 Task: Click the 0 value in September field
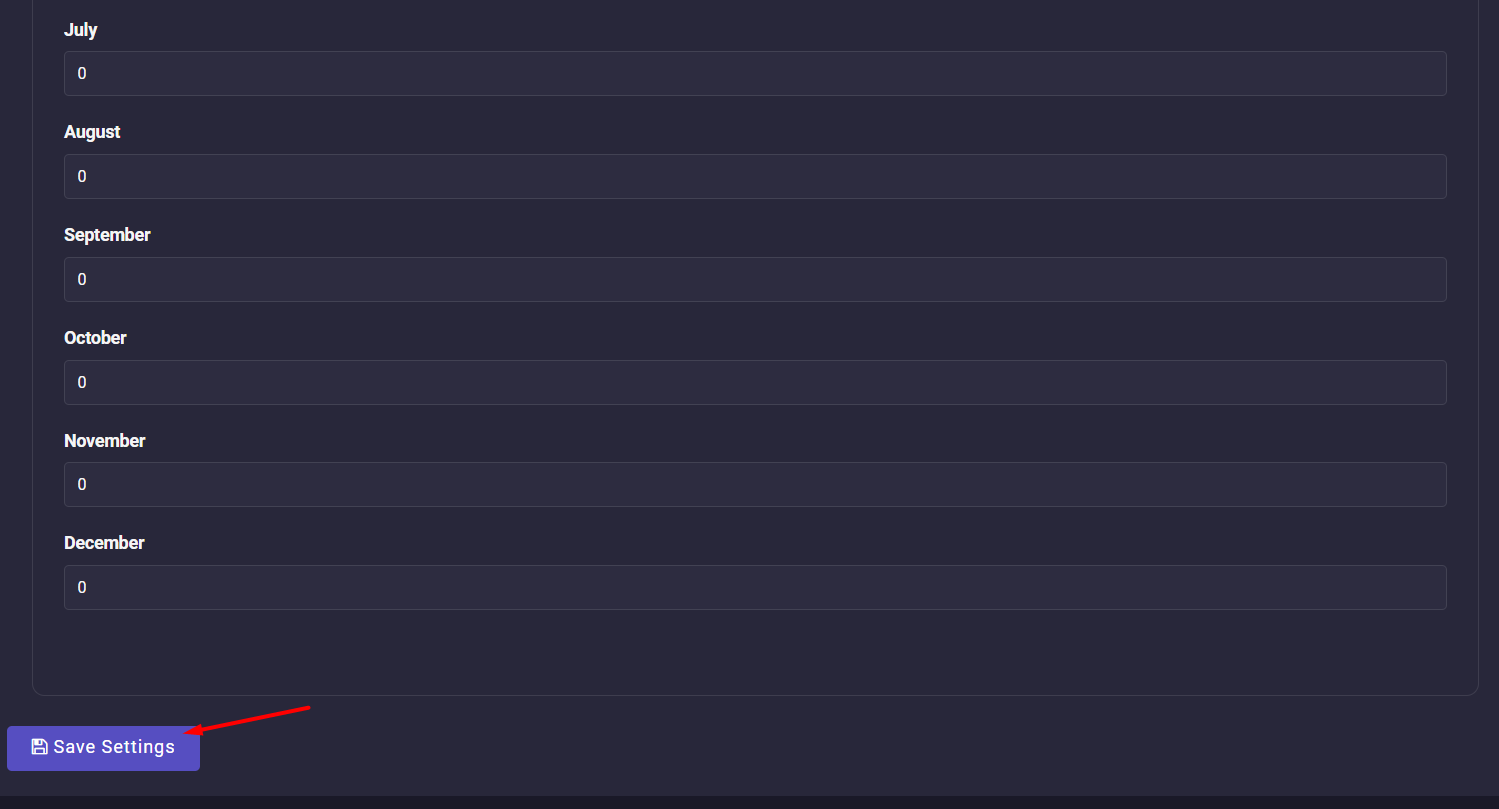click(82, 280)
